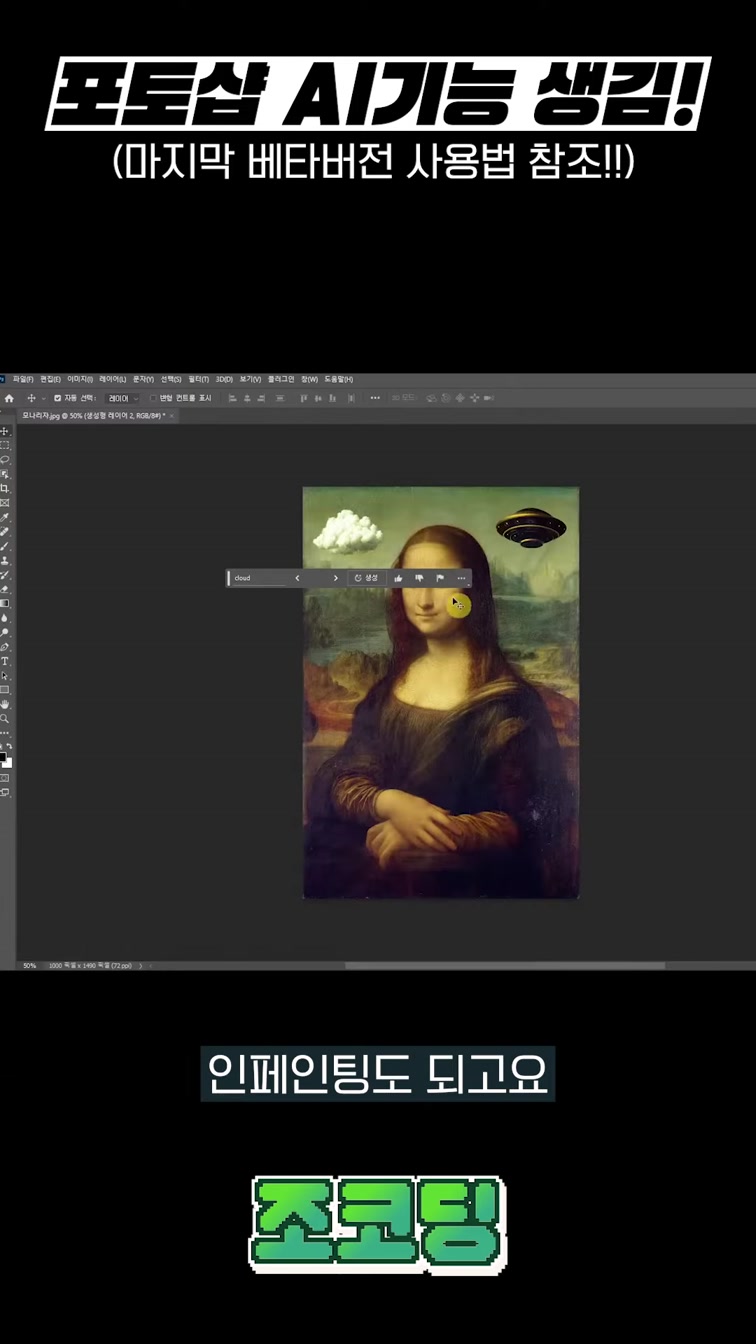Click the 50% zoom level field
This screenshot has height=1344, width=756.
point(30,966)
